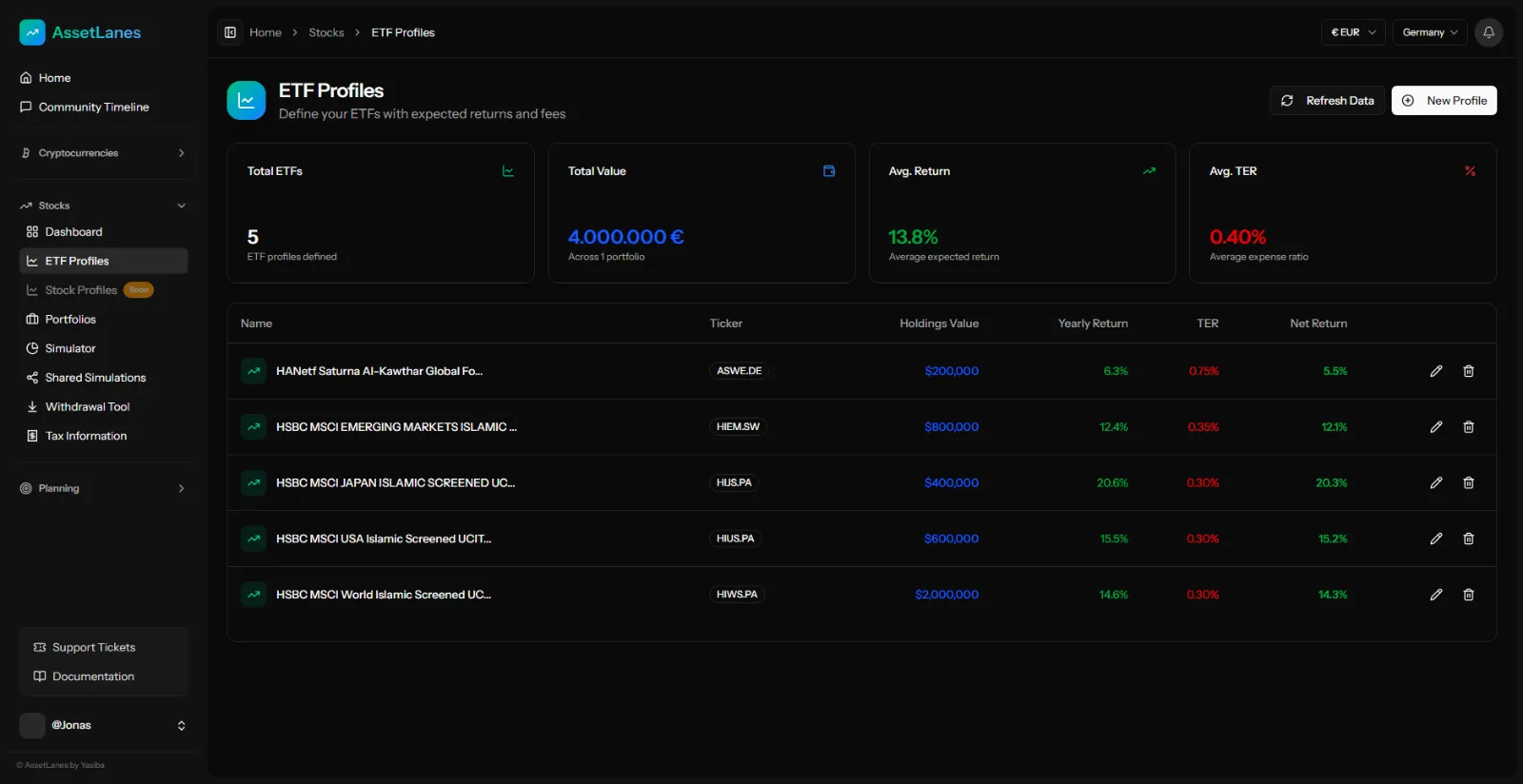Click the user avatar next to @Jonas
This screenshot has height=784, width=1523.
pyautogui.click(x=32, y=725)
